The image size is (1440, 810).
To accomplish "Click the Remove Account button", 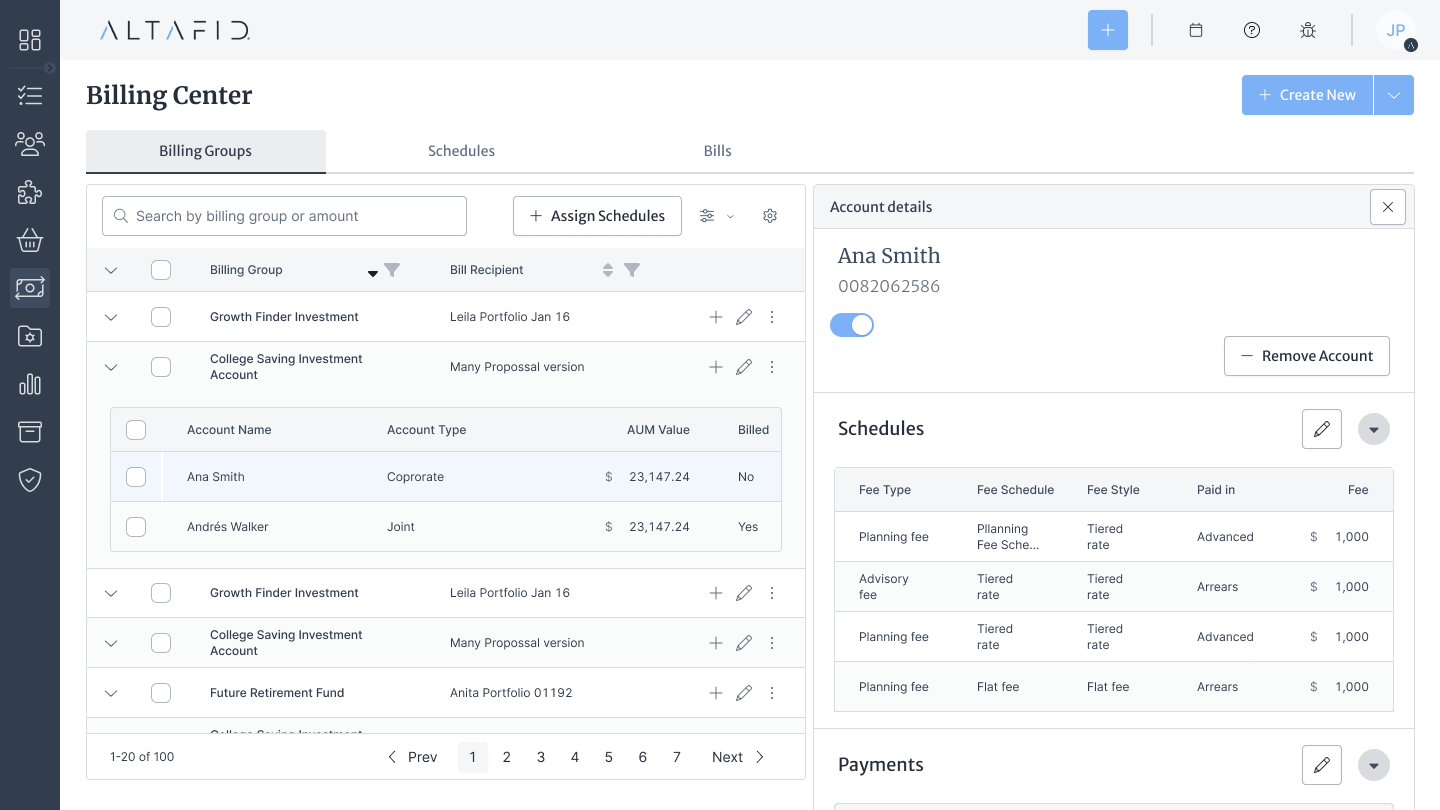I will coord(1306,356).
